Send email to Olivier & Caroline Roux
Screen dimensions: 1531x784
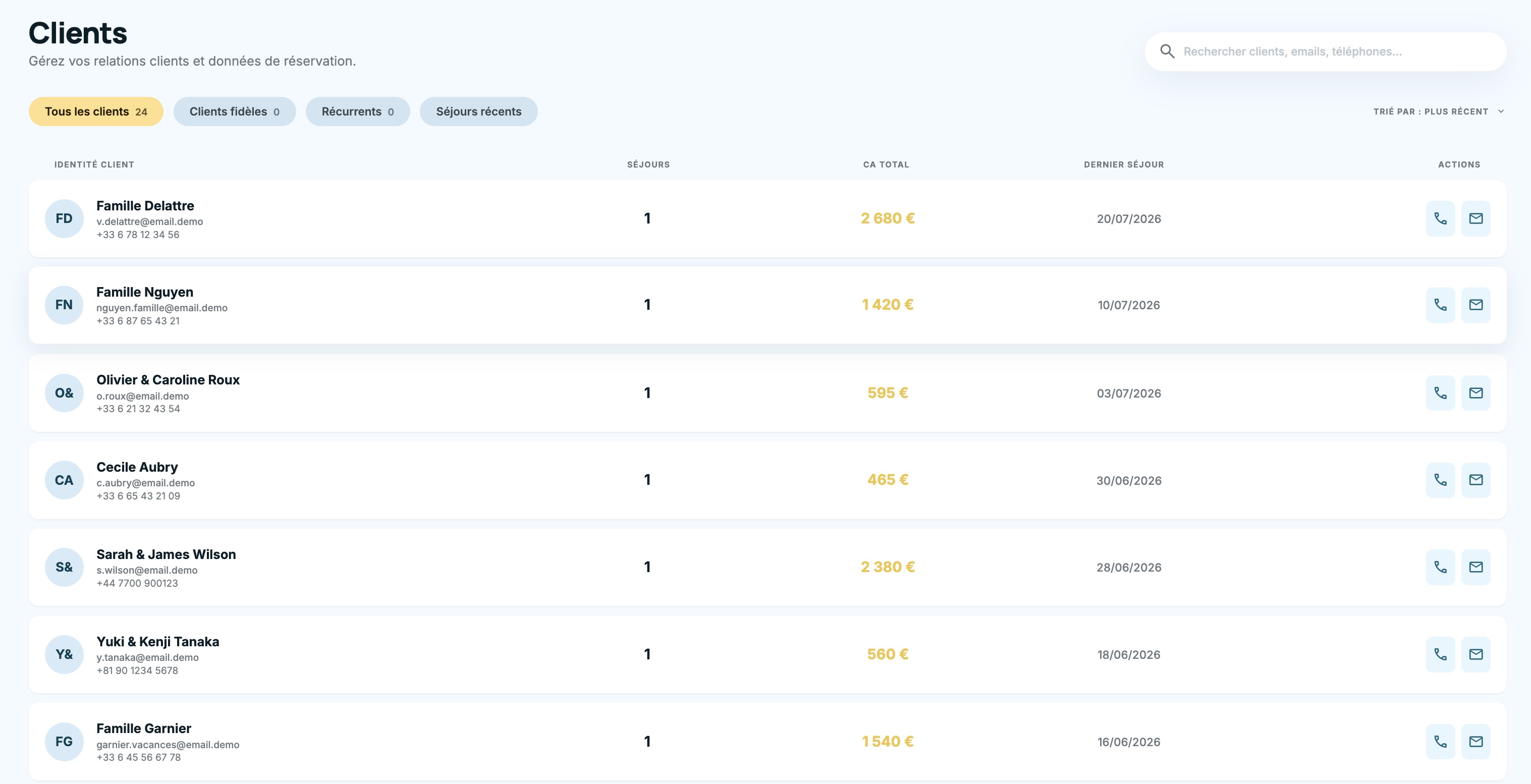(x=1475, y=393)
